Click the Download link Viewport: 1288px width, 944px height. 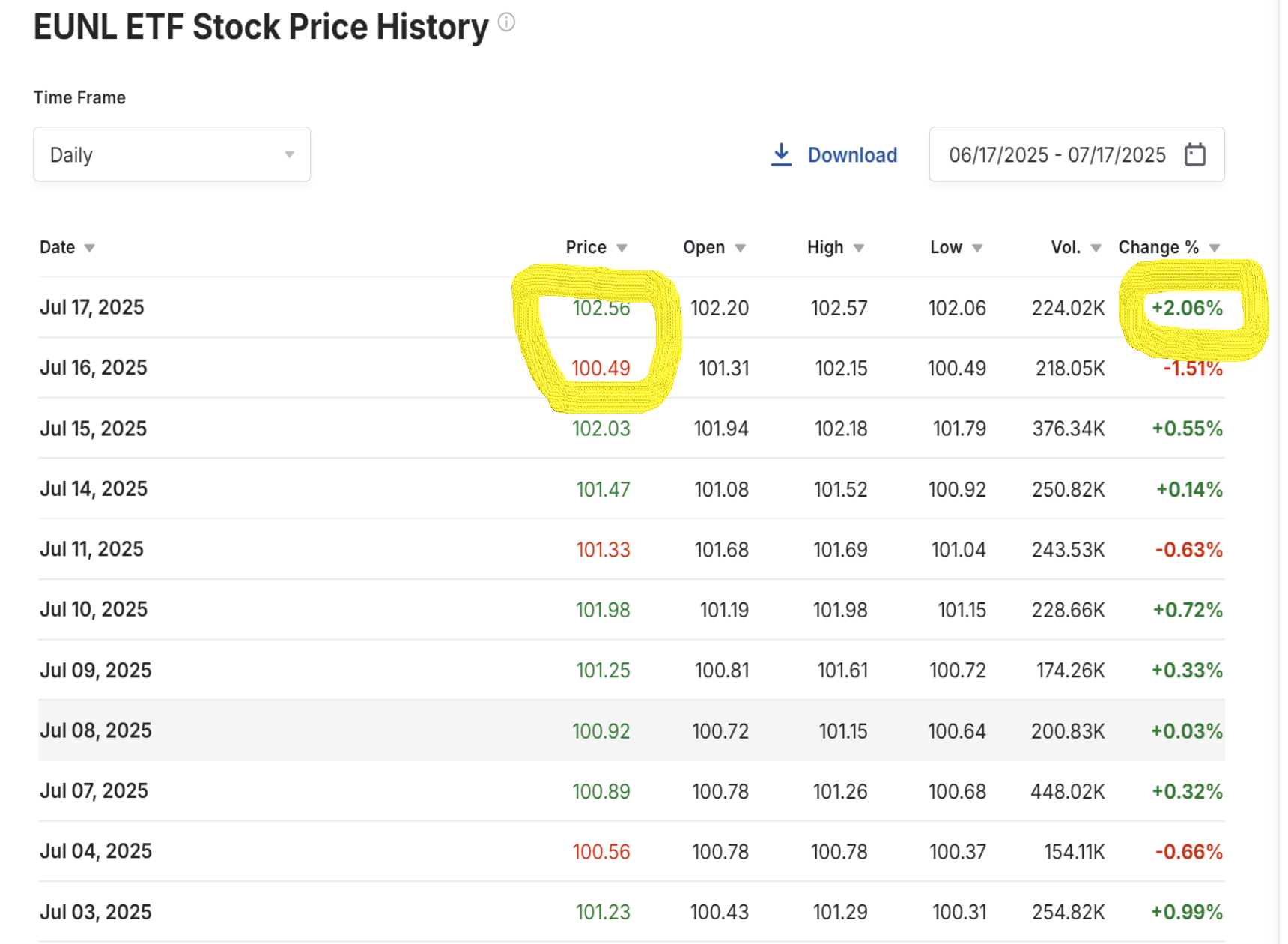852,155
